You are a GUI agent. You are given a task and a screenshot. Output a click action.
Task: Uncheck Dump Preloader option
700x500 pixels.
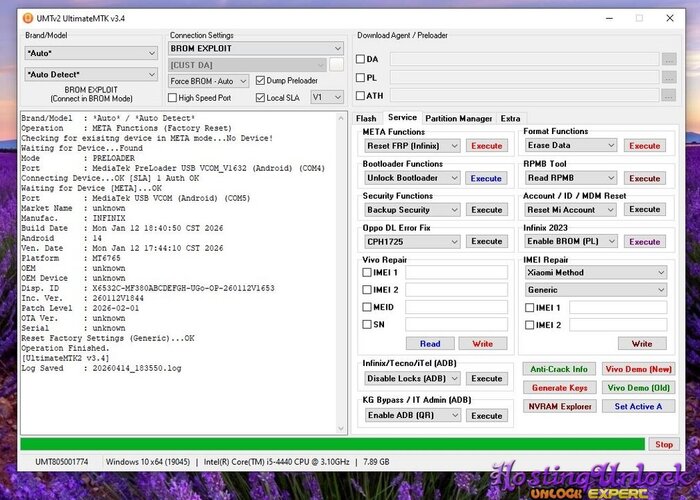260,80
